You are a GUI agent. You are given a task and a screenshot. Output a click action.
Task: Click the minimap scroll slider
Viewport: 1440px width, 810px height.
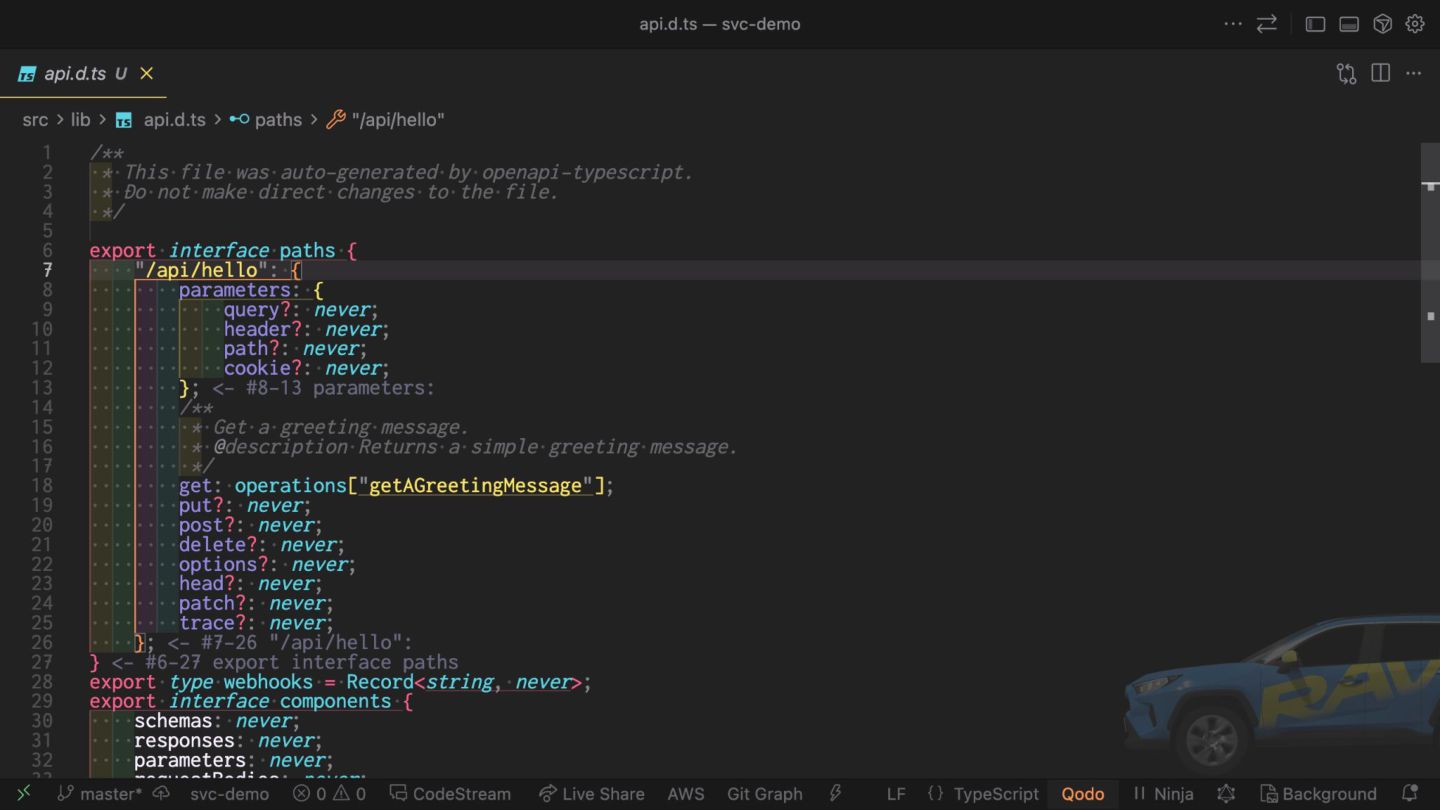[1429, 252]
